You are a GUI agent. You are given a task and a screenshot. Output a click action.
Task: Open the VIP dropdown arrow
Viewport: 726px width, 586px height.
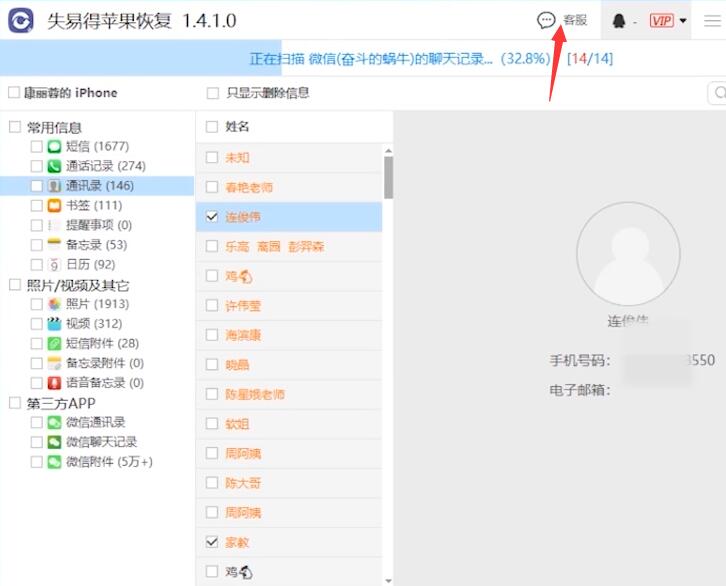point(682,21)
